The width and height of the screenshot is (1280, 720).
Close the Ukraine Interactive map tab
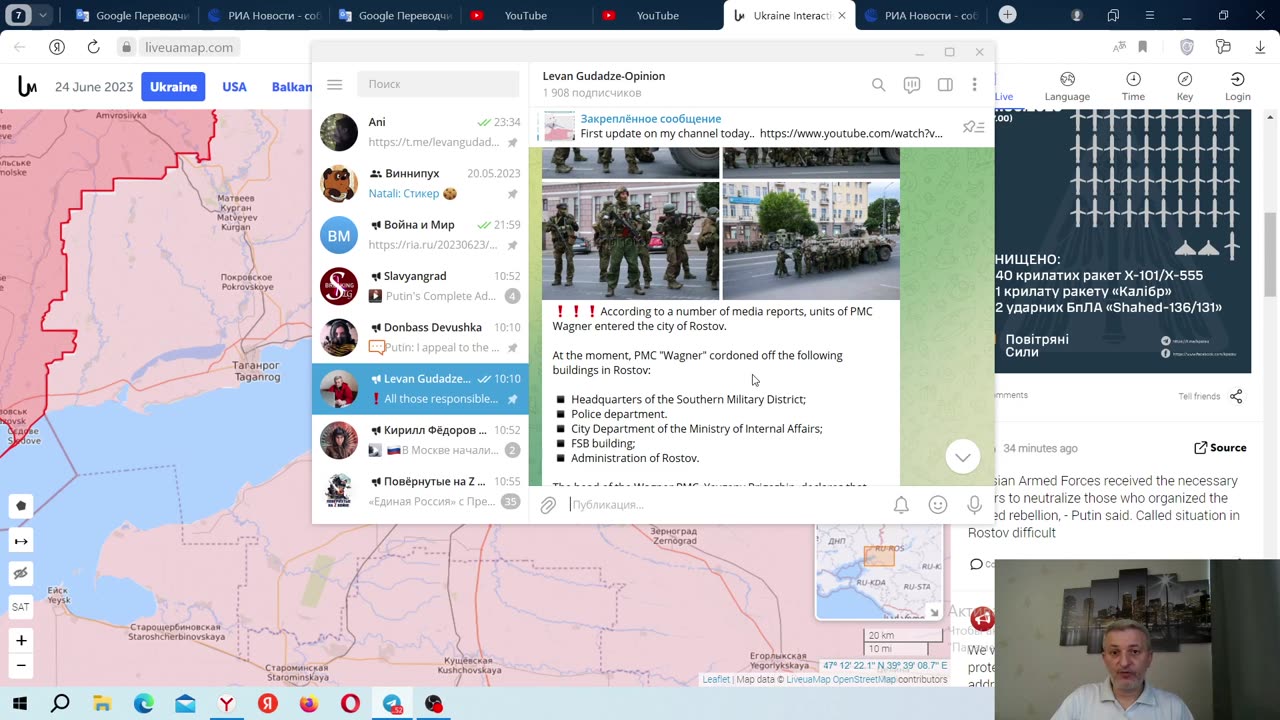[842, 15]
